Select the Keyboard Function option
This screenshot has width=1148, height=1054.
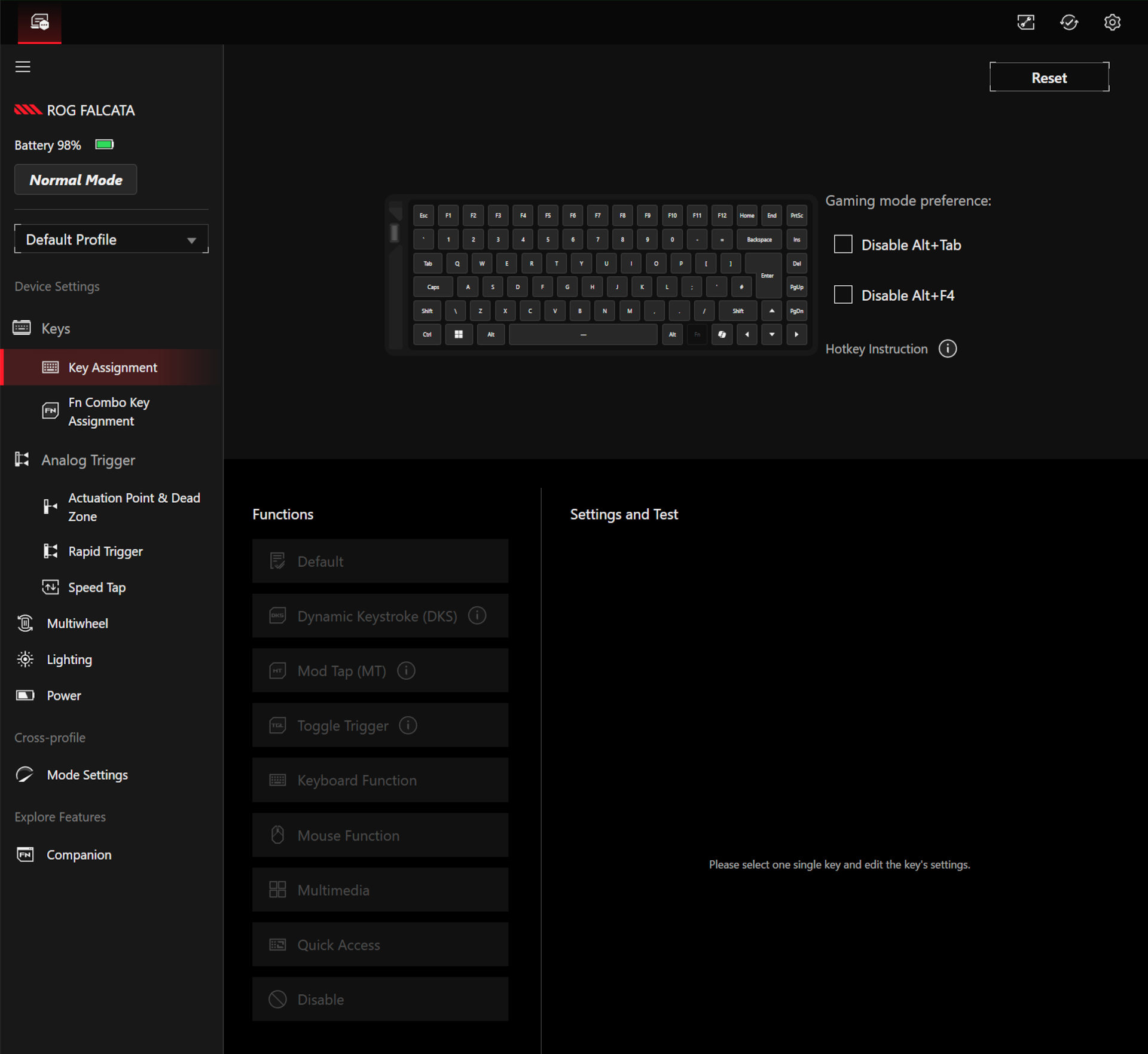pyautogui.click(x=380, y=780)
